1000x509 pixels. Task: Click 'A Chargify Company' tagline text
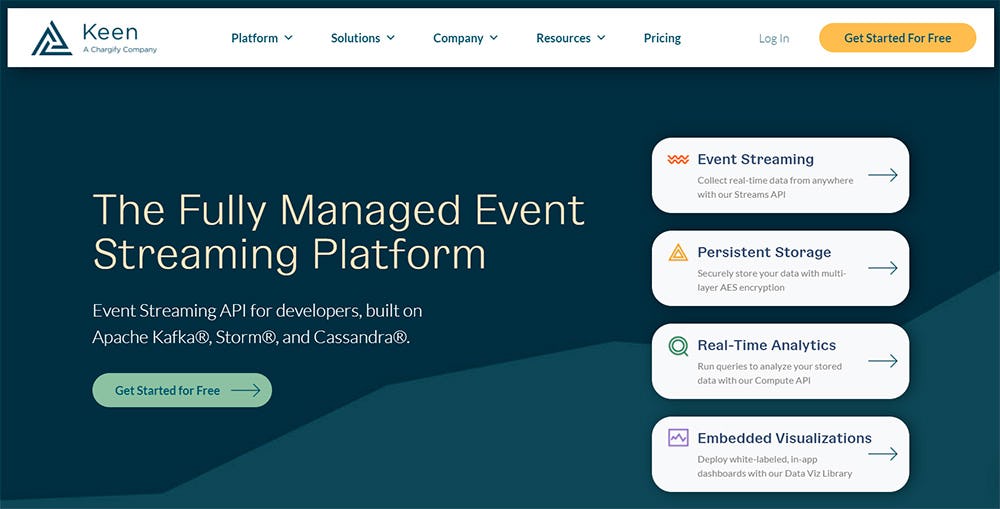[120, 50]
